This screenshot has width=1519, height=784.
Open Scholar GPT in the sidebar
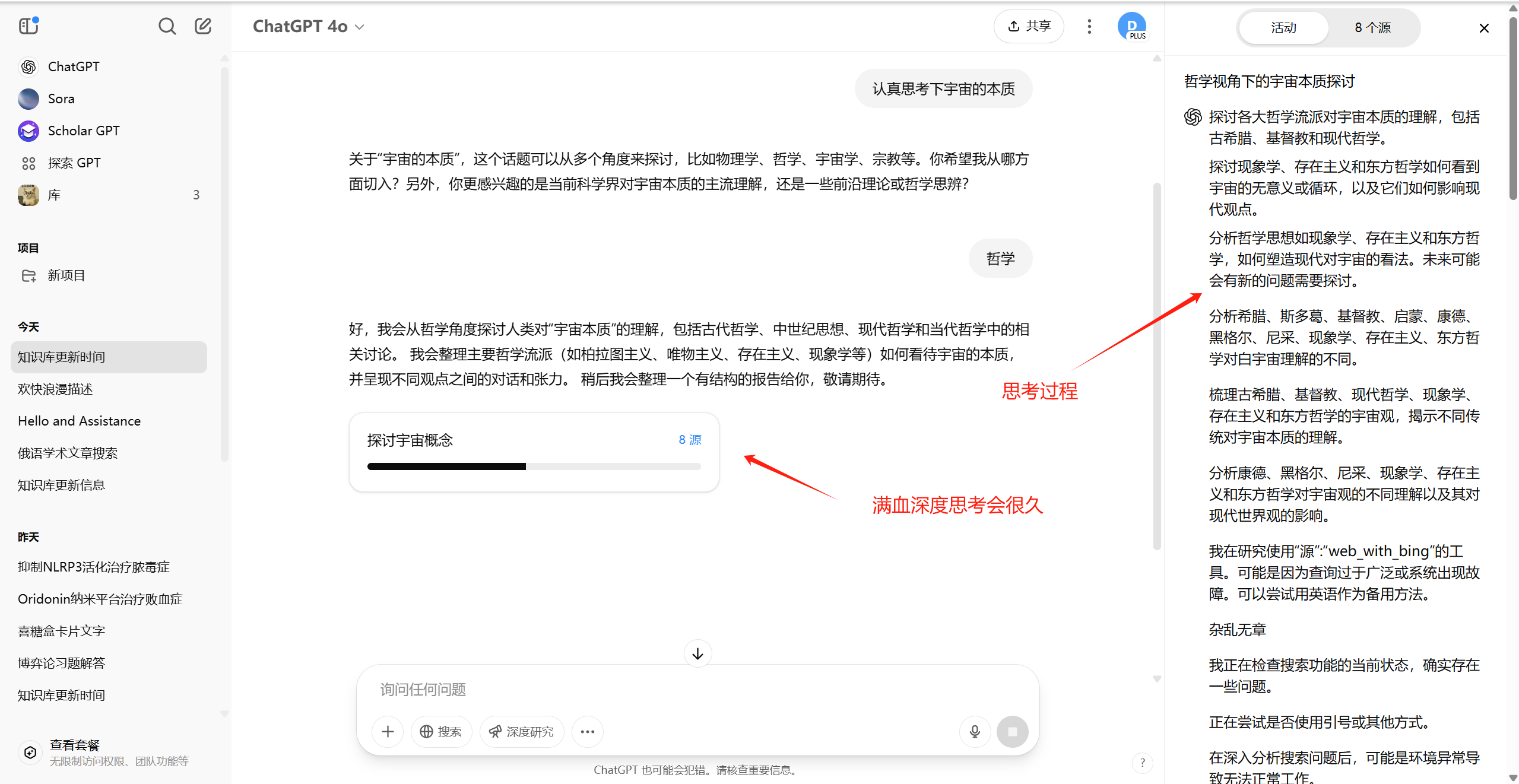click(x=110, y=131)
